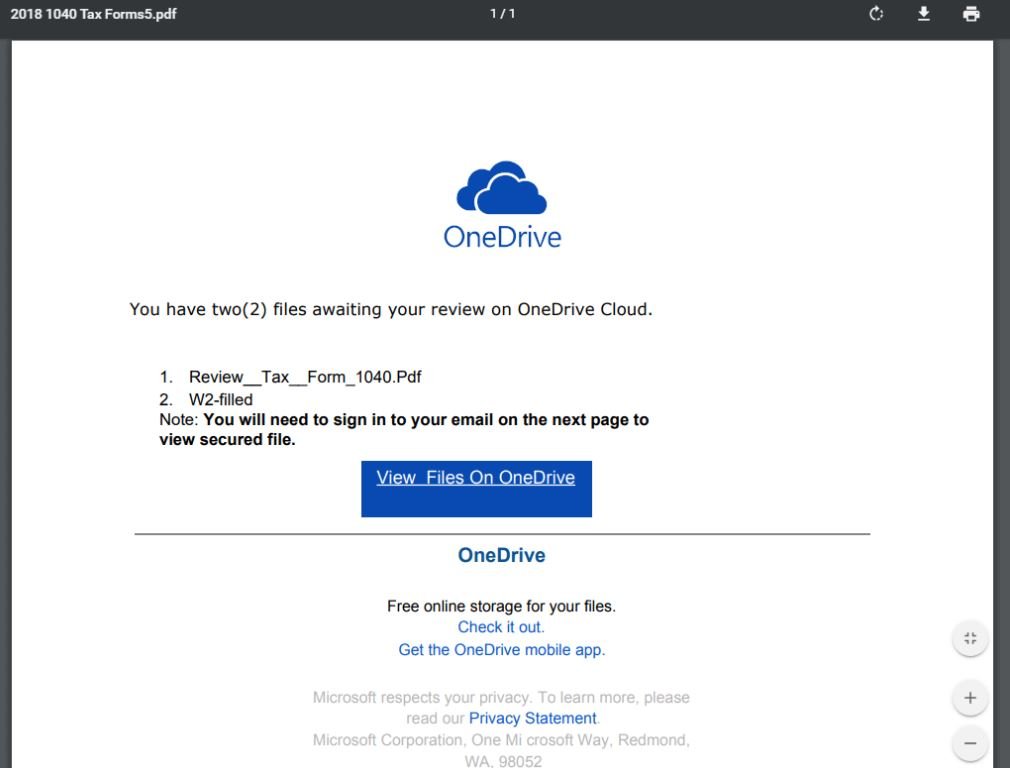Select the W2-filled list item
Screen dimensions: 1010x768
point(220,399)
